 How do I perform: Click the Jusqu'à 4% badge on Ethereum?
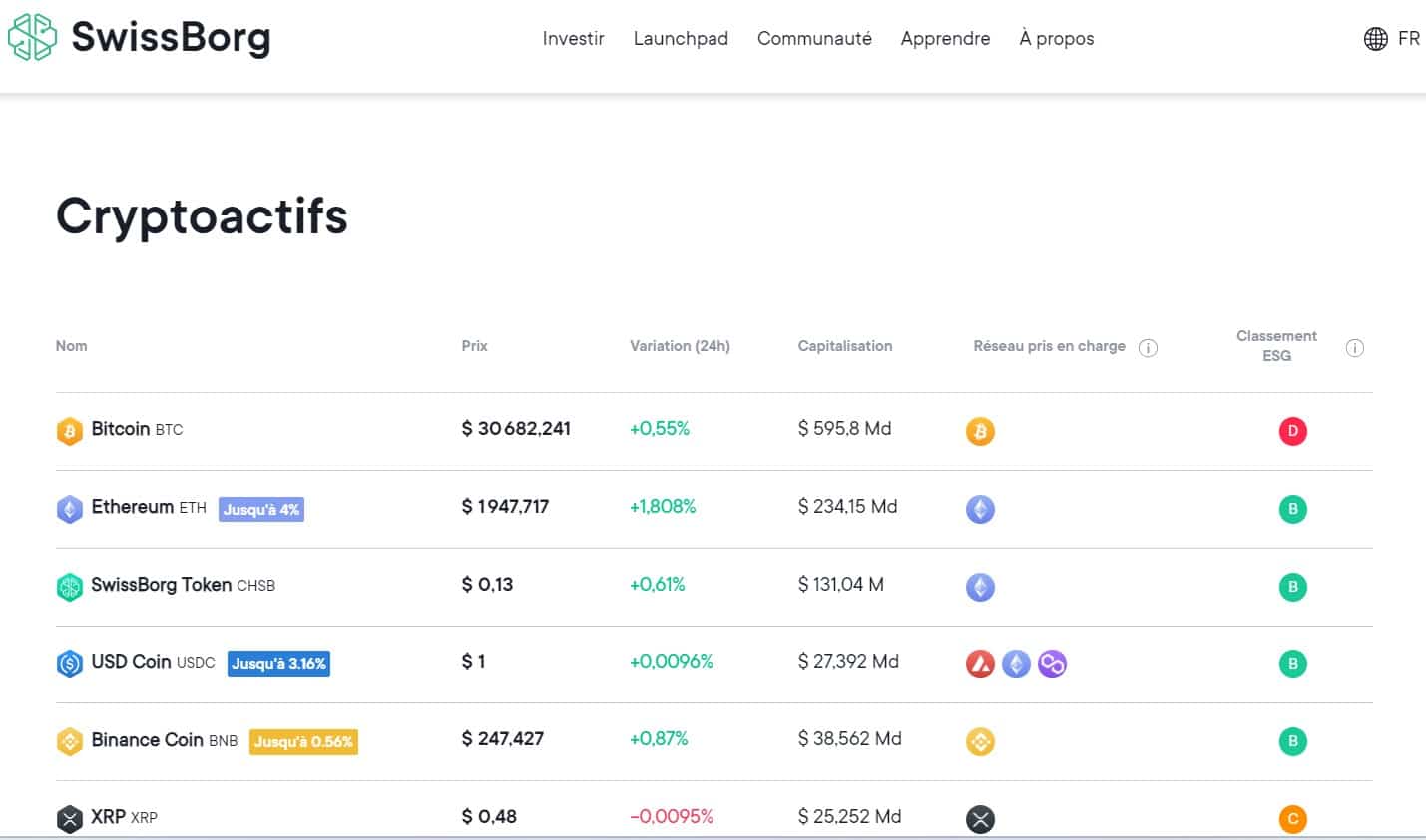pos(261,509)
